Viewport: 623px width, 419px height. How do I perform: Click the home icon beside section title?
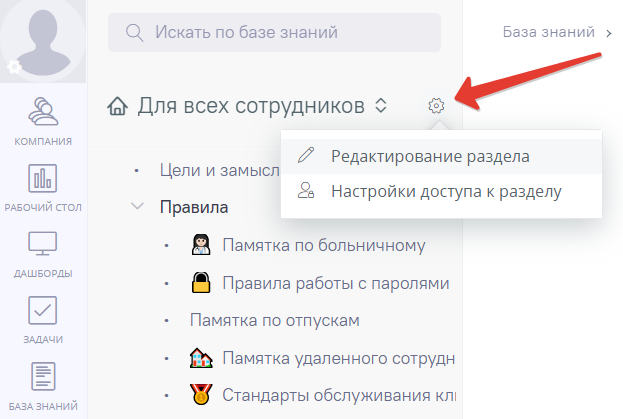coord(117,106)
